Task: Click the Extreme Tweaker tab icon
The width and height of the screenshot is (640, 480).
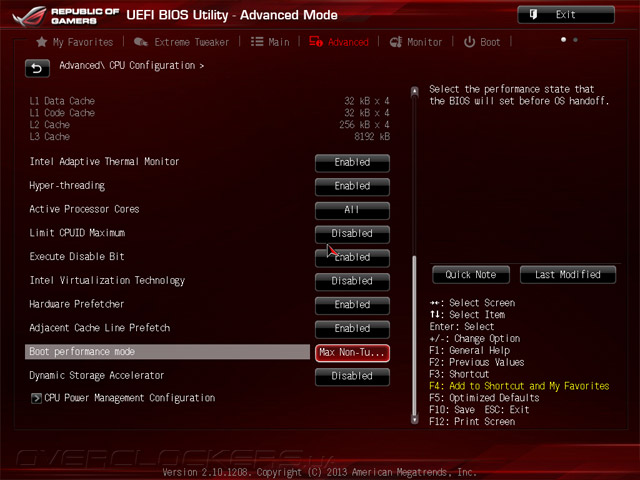Action: click(x=141, y=42)
